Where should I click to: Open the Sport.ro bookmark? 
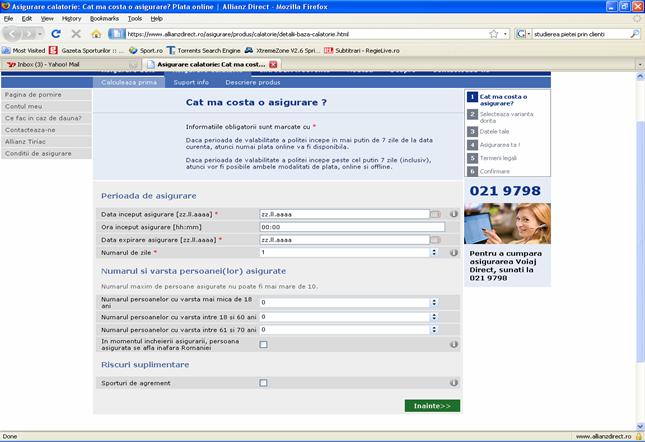[146, 51]
